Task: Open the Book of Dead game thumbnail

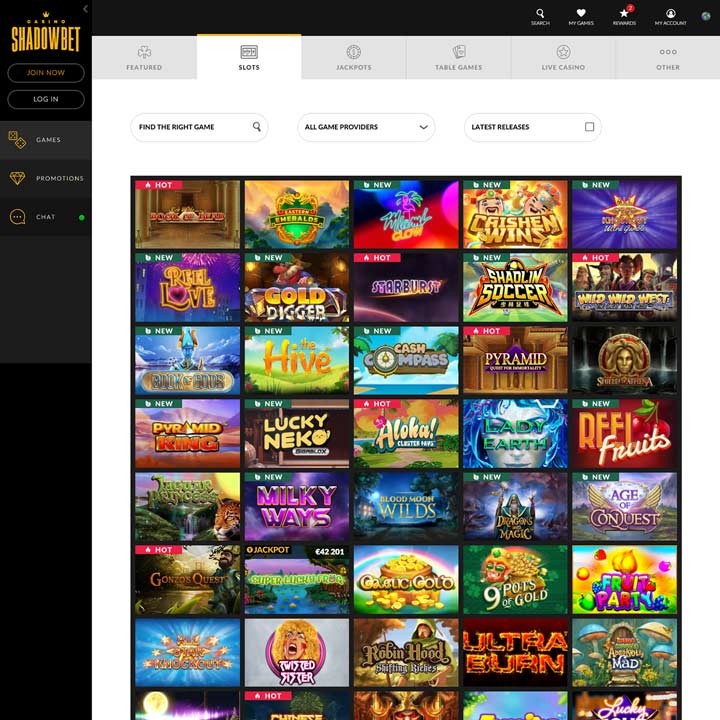Action: click(x=187, y=214)
